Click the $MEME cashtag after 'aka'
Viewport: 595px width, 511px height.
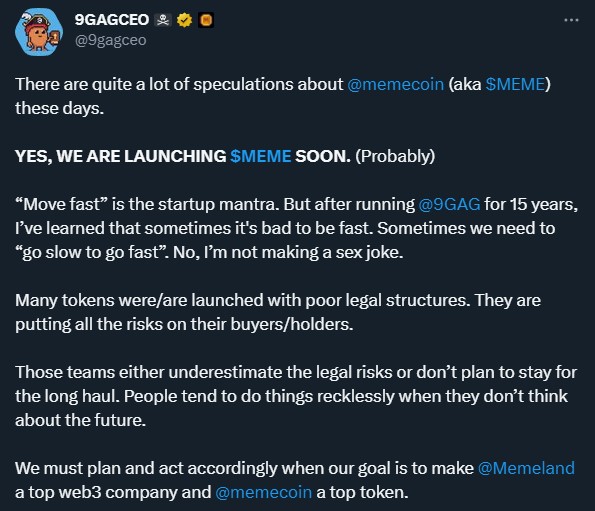click(515, 84)
